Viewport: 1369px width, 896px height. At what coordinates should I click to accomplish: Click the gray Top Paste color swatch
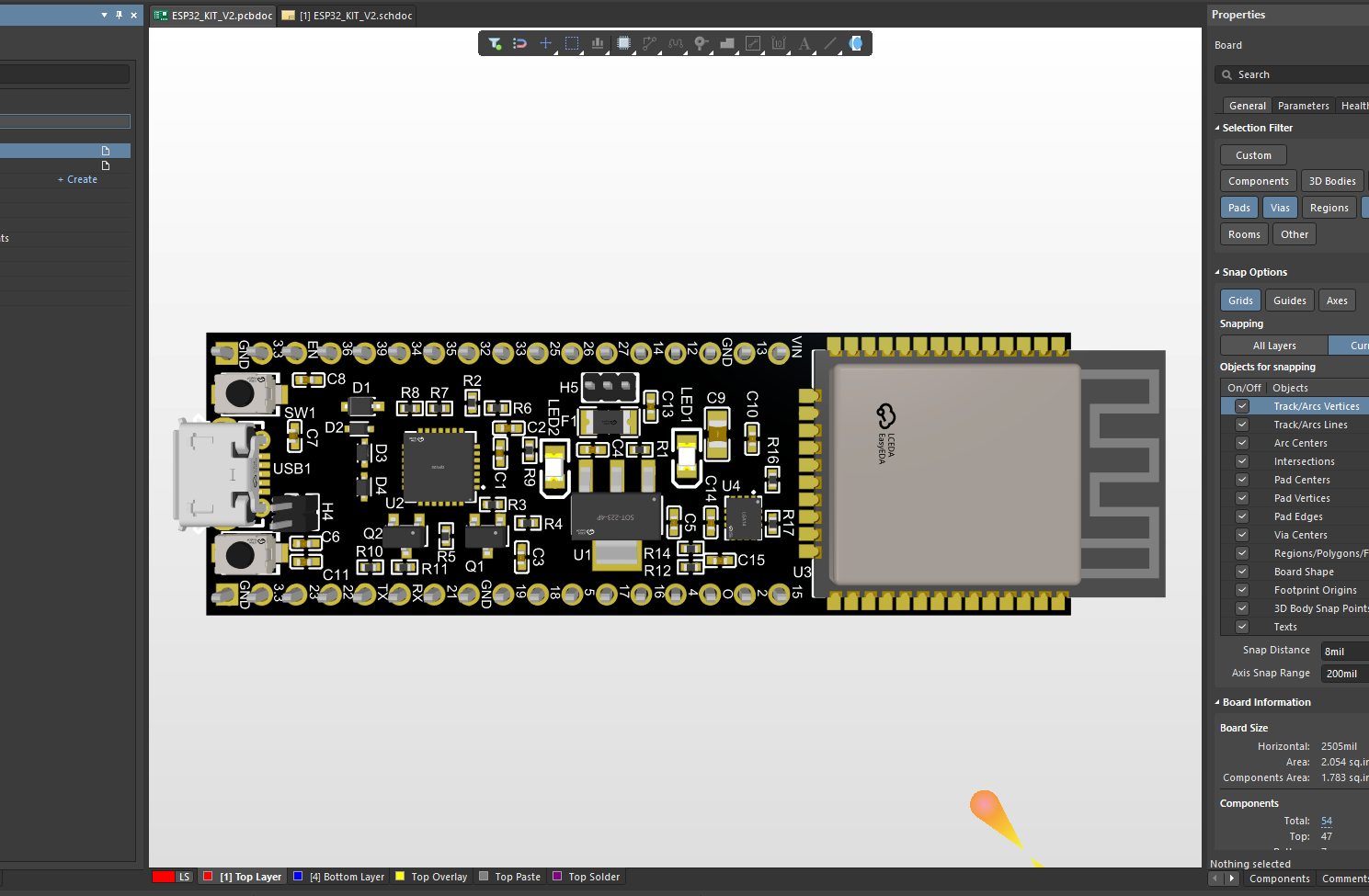(484, 877)
